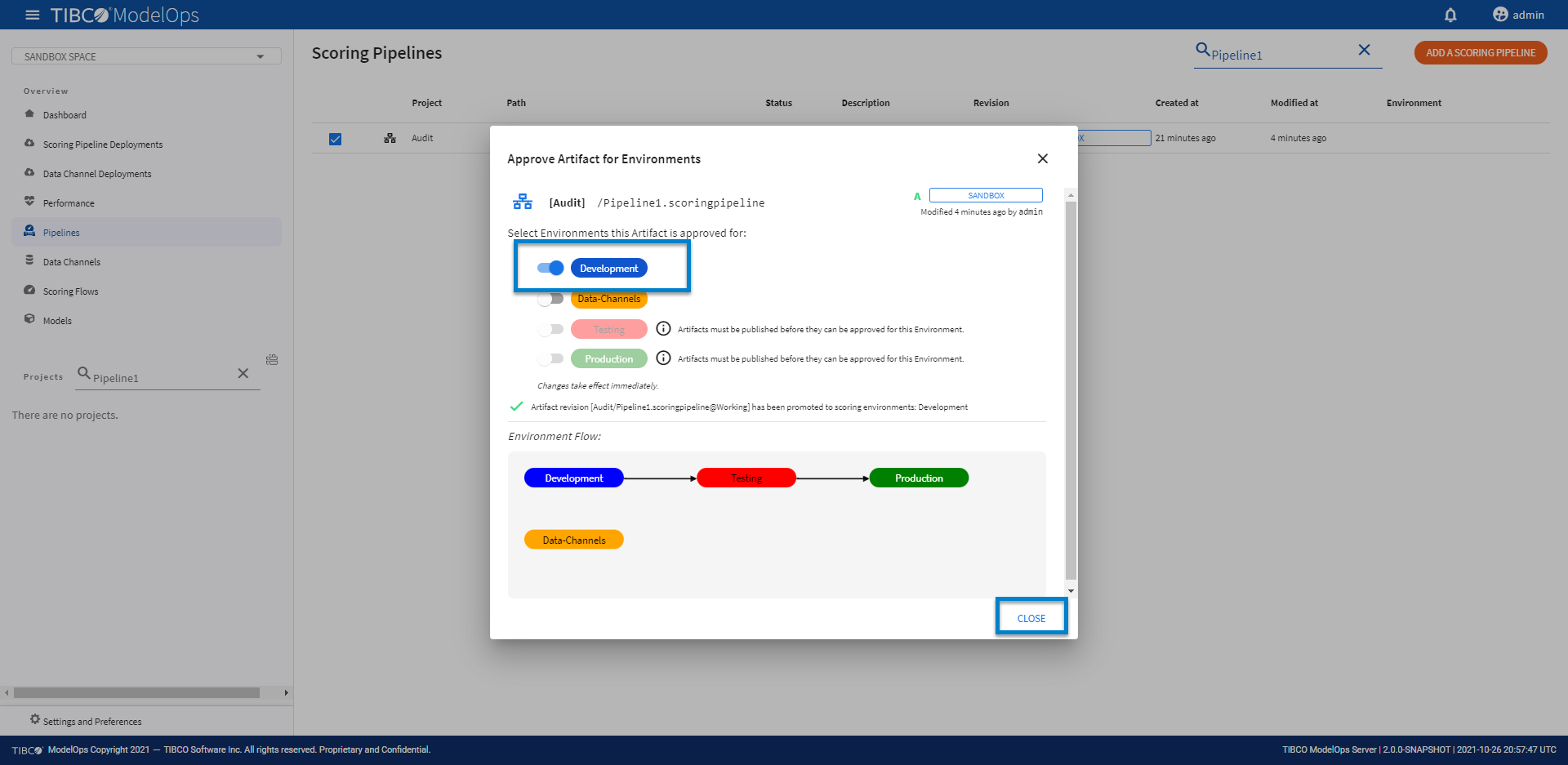Click the Settings and Preferences gear icon
The image size is (1568, 765).
click(34, 719)
